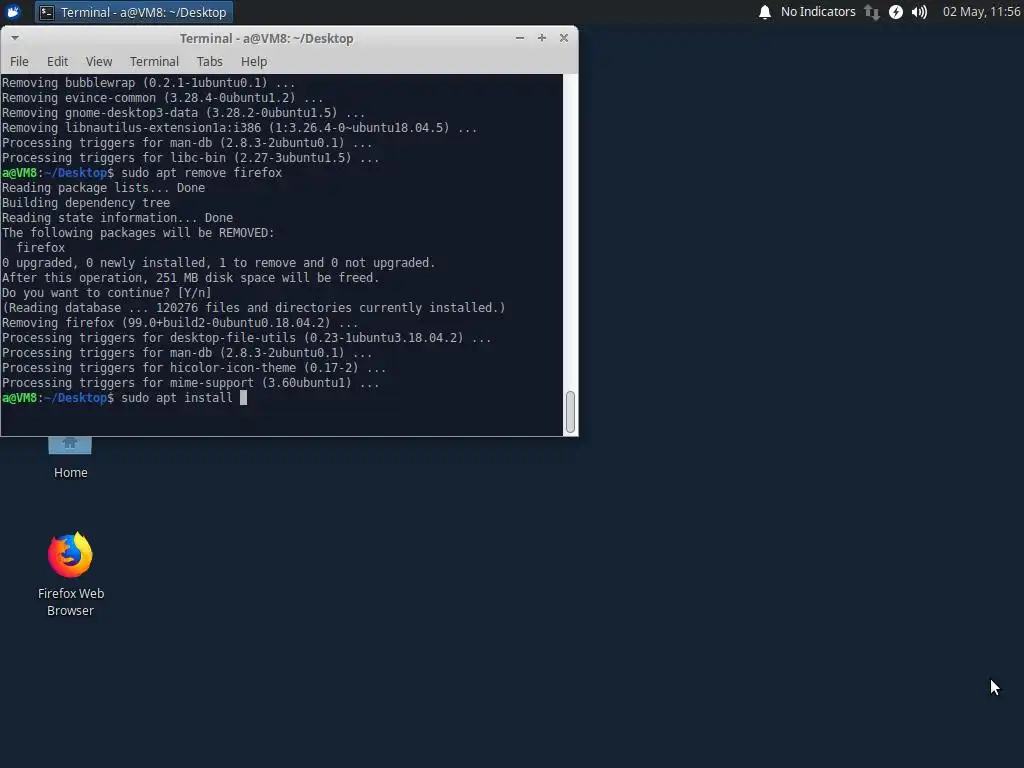Screen dimensions: 1024x768
Task: Click 'Processing triggers for desktop-file-utils' line
Action: pyautogui.click(x=246, y=338)
